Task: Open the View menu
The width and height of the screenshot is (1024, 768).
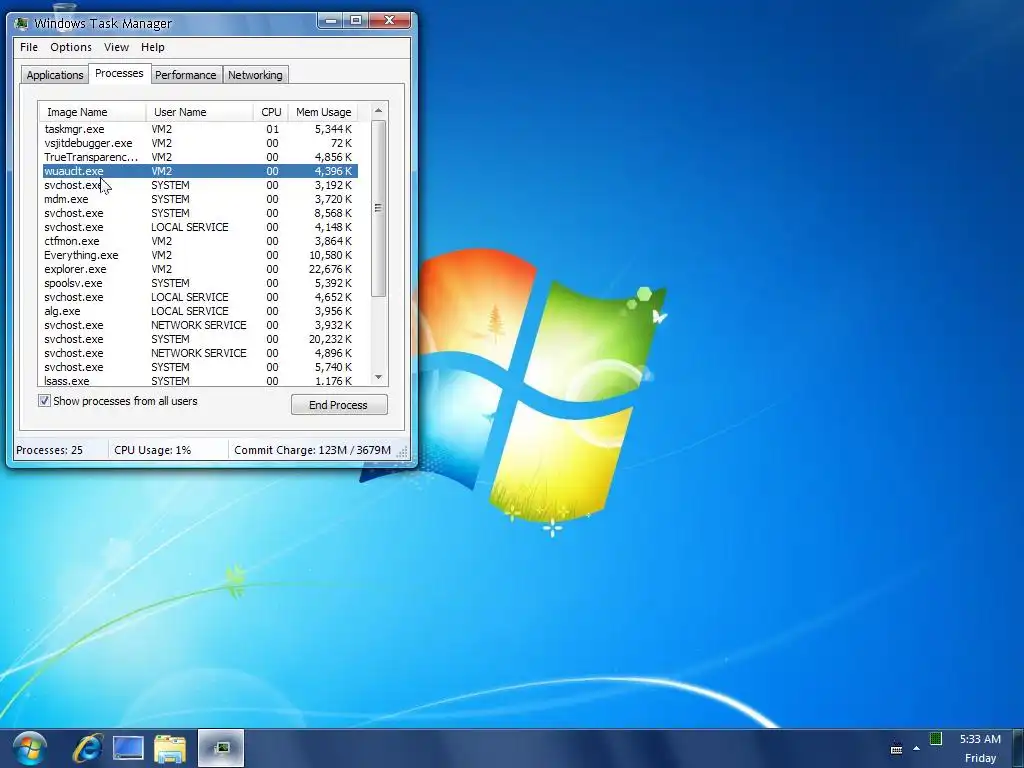Action: (x=116, y=47)
